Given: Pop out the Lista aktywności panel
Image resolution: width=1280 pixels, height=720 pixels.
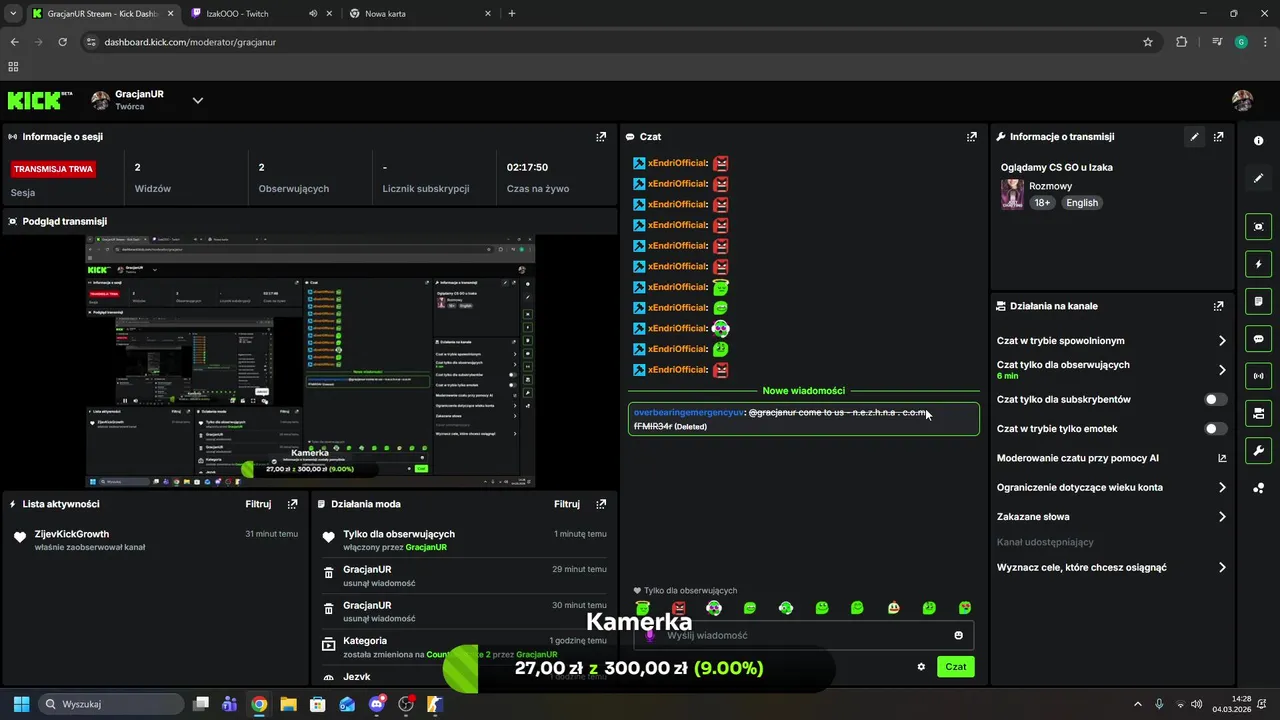Looking at the screenshot, I should coord(292,505).
